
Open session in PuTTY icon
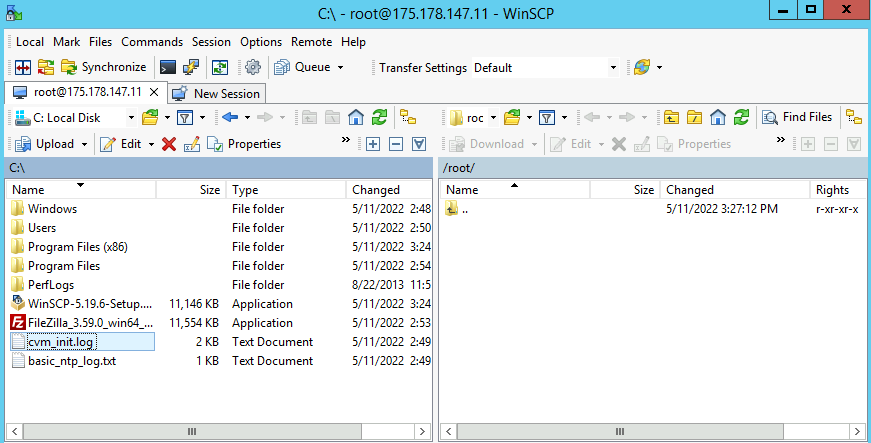click(191, 68)
